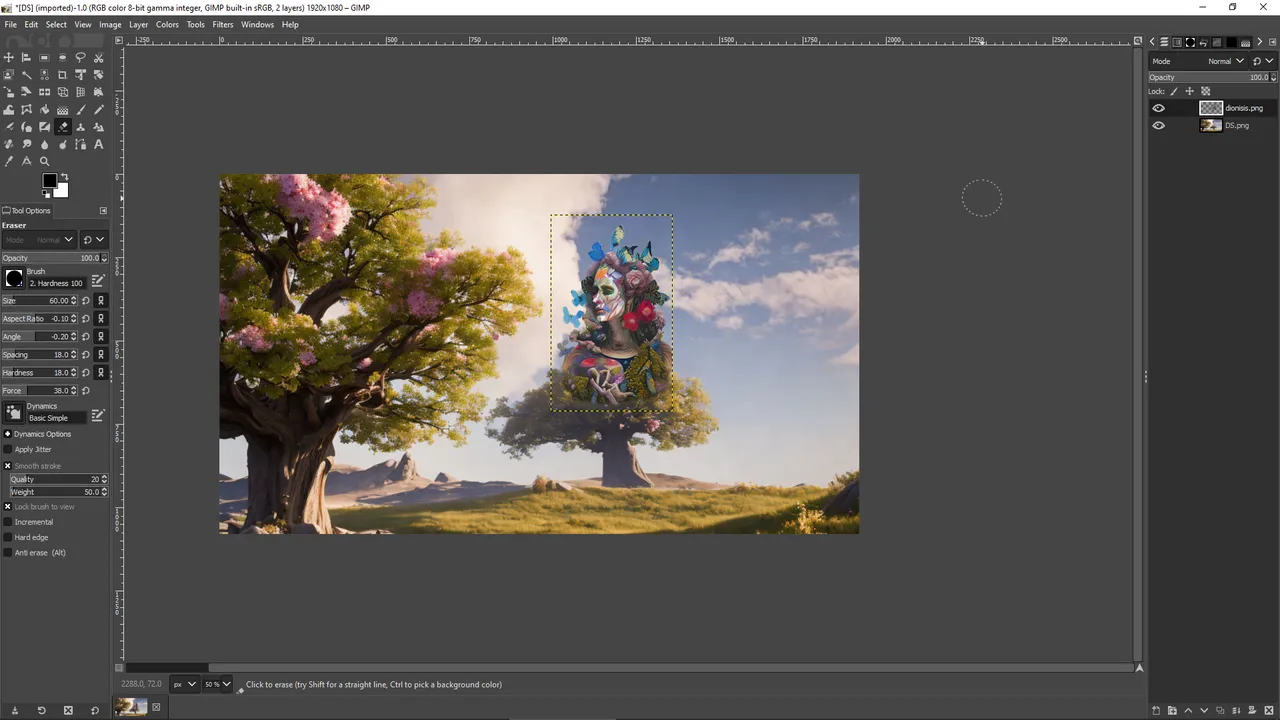This screenshot has width=1280, height=720.
Task: Open the px units dropdown
Action: [x=185, y=684]
